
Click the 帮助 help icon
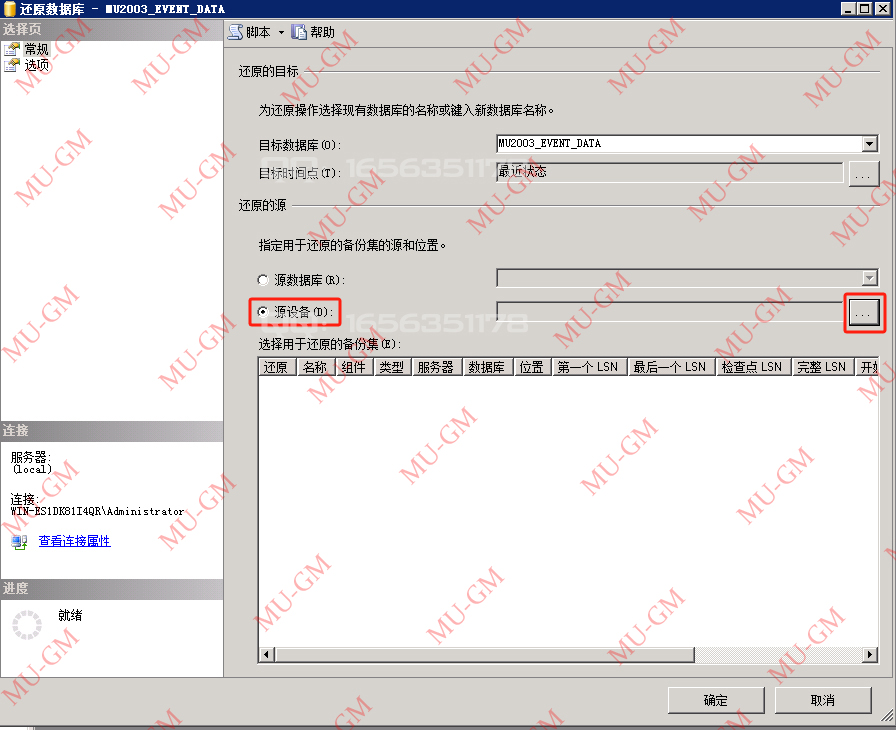[x=299, y=31]
